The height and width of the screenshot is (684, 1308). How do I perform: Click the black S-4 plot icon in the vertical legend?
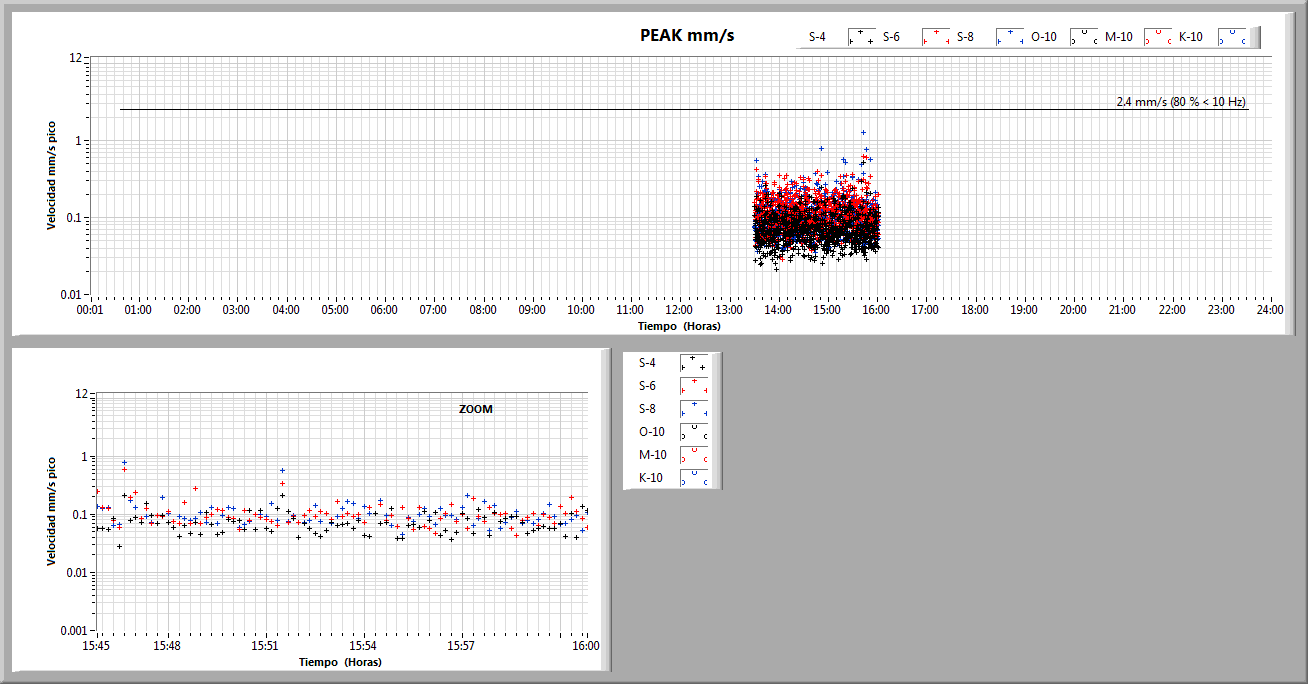point(693,363)
